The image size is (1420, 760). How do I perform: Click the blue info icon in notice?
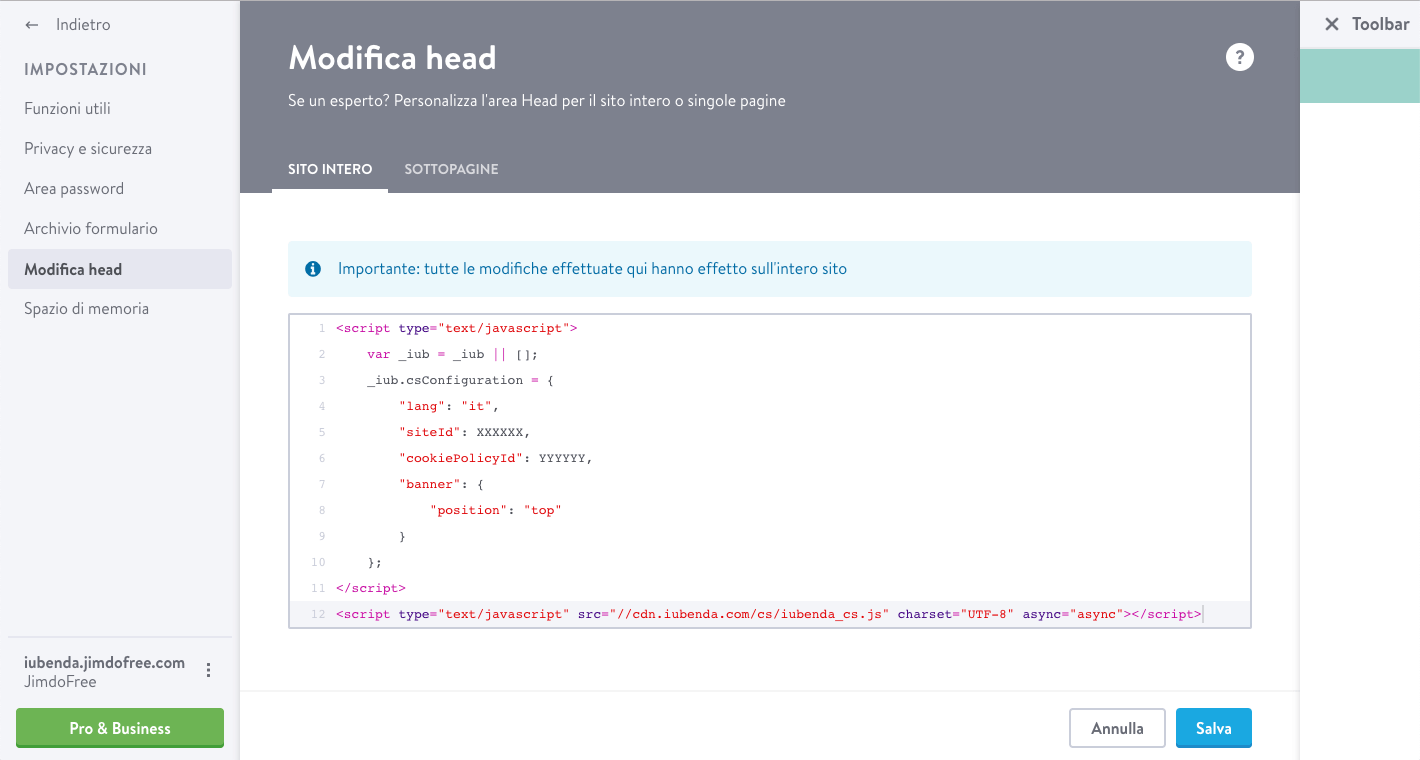(313, 269)
